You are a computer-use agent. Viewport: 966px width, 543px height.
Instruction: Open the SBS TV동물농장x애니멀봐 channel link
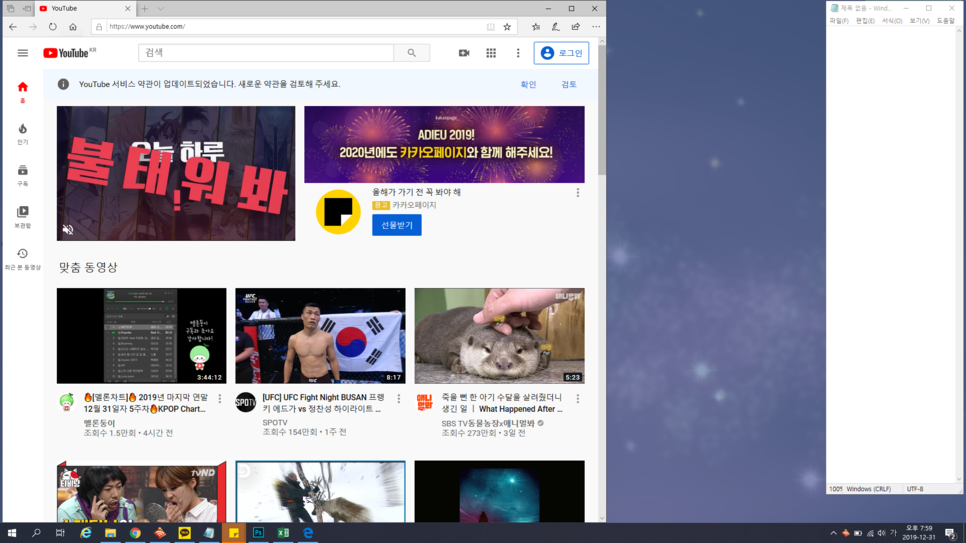point(488,423)
